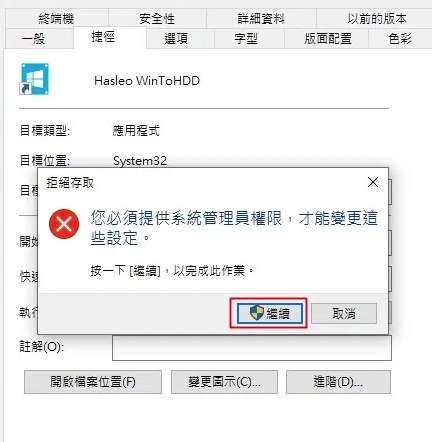Open 進階(D)... advanced settings
Viewport: 432px width, 442px height.
coord(338,382)
